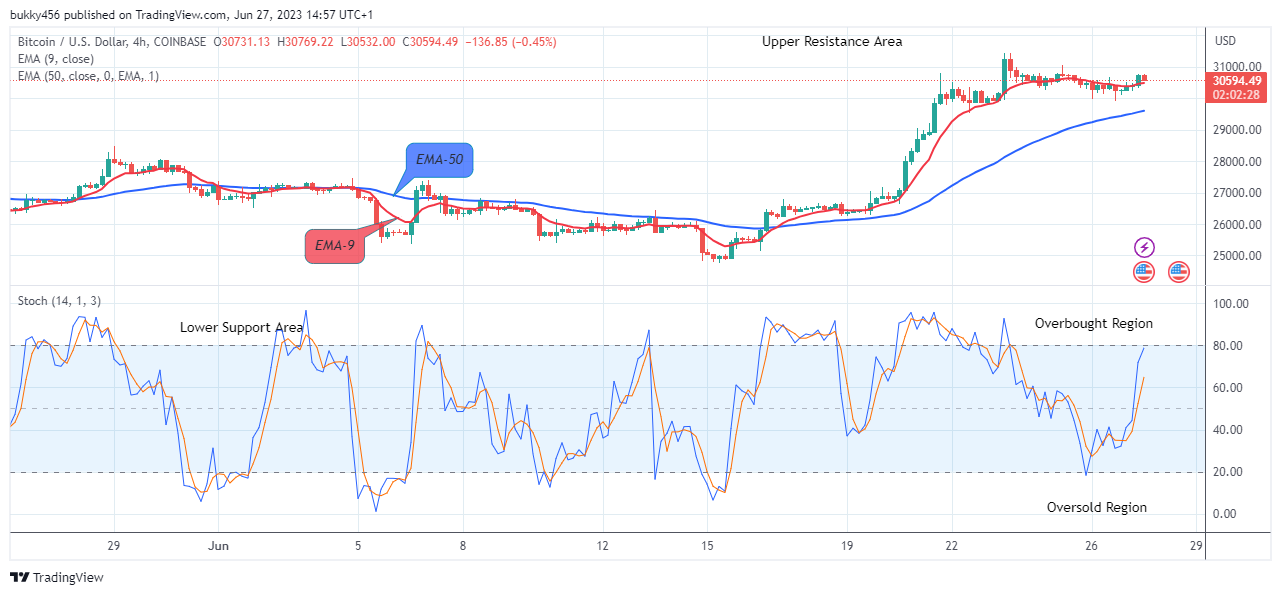
Task: Select the Stoch (14, 1, 3) indicator legend
Action: [x=58, y=301]
